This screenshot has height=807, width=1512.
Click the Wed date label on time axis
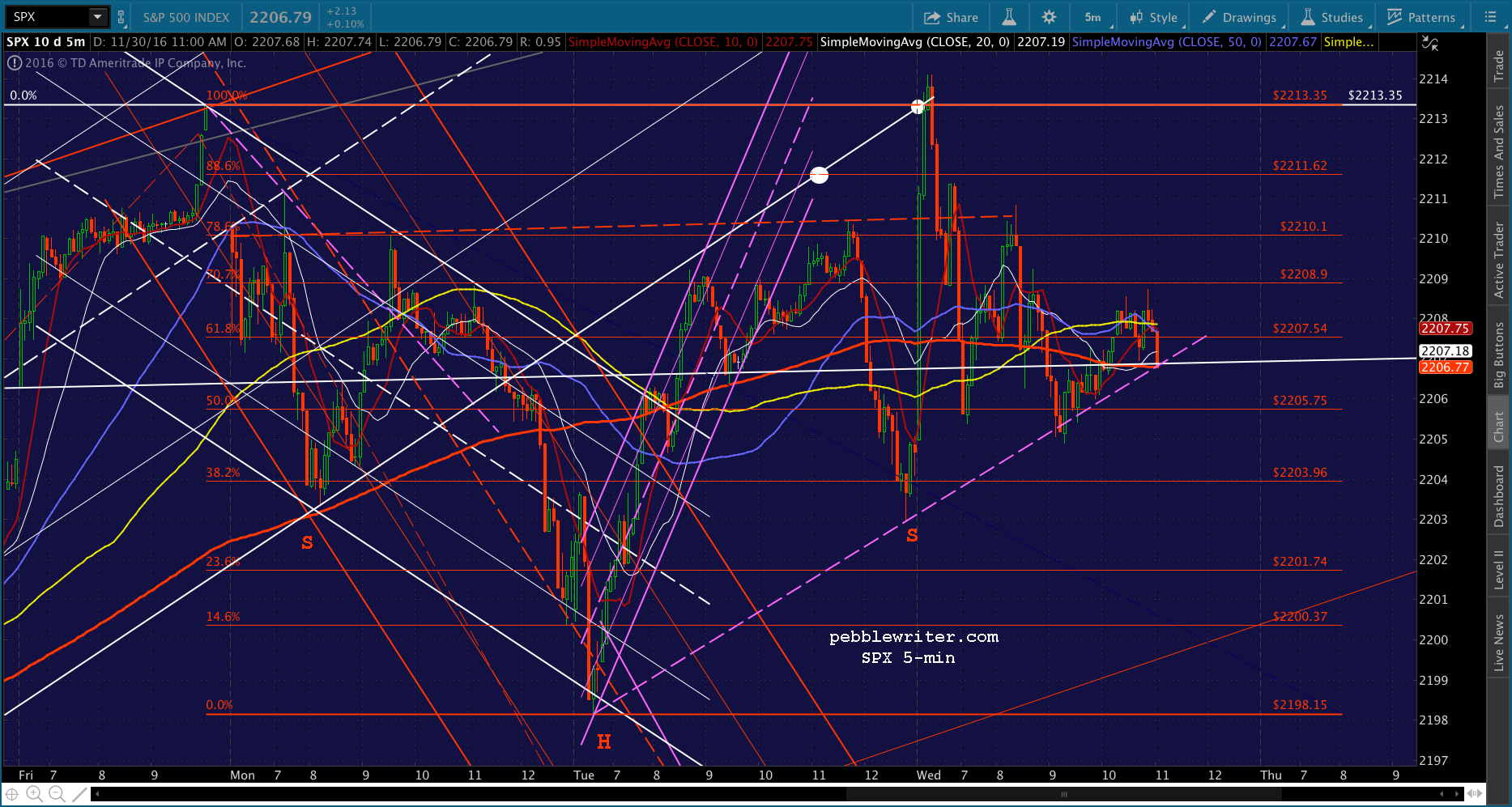[x=928, y=775]
